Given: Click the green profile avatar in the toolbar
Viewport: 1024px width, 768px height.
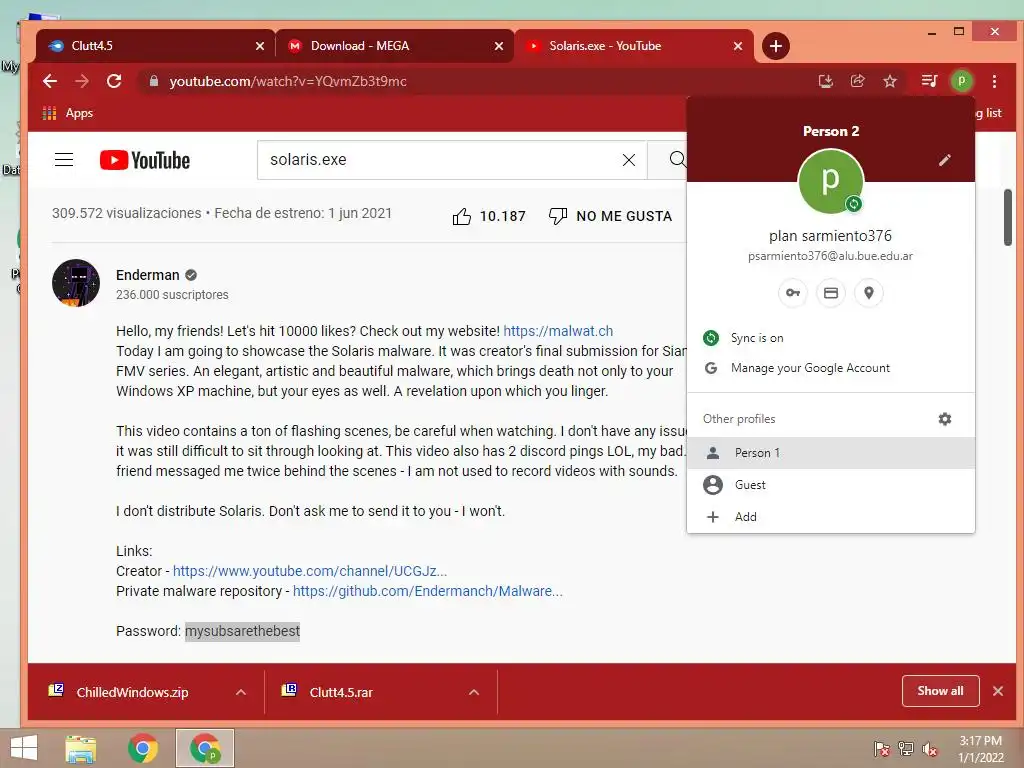Looking at the screenshot, I should (961, 81).
